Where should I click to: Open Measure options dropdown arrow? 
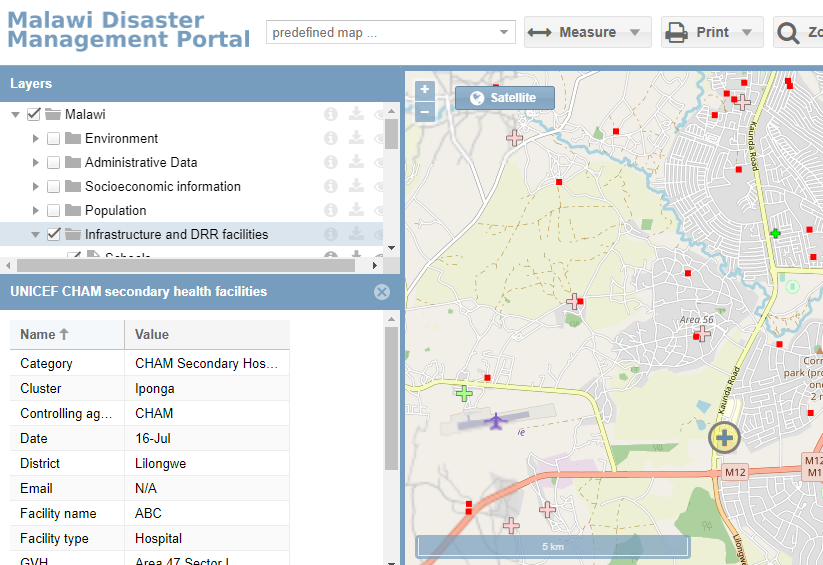pyautogui.click(x=635, y=32)
